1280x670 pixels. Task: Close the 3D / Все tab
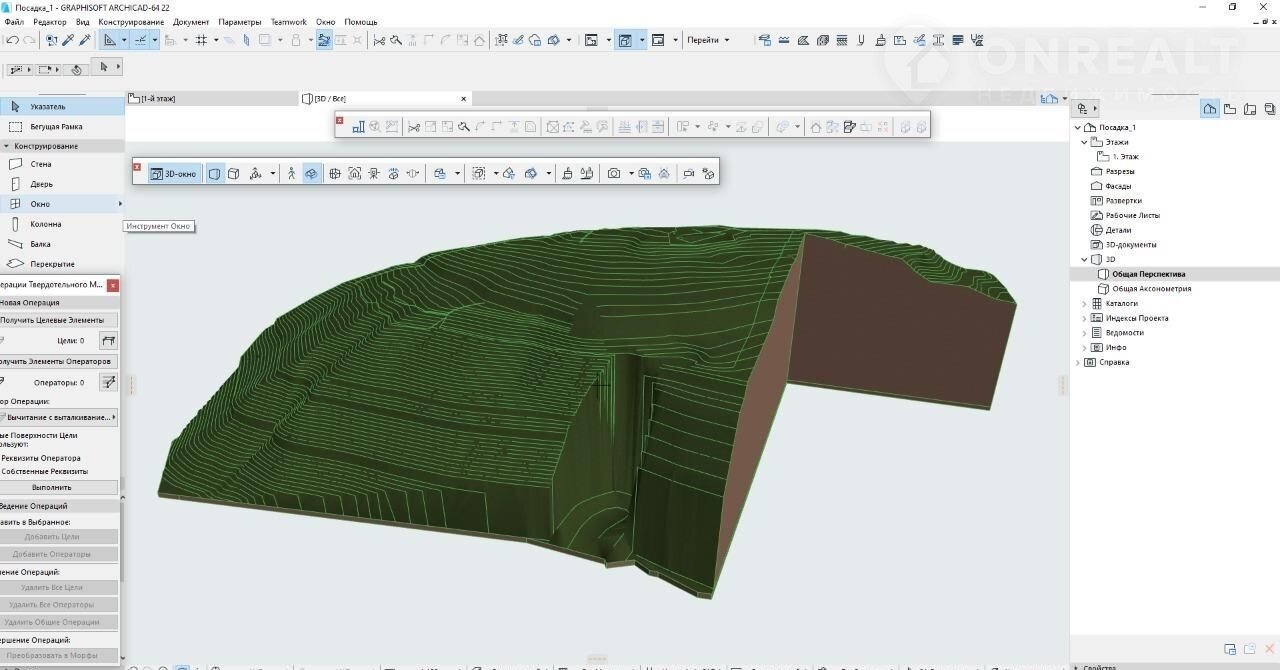[x=463, y=98]
